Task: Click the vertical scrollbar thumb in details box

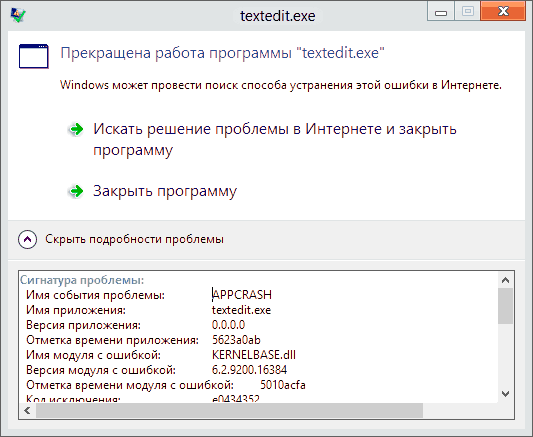Action: [505, 306]
